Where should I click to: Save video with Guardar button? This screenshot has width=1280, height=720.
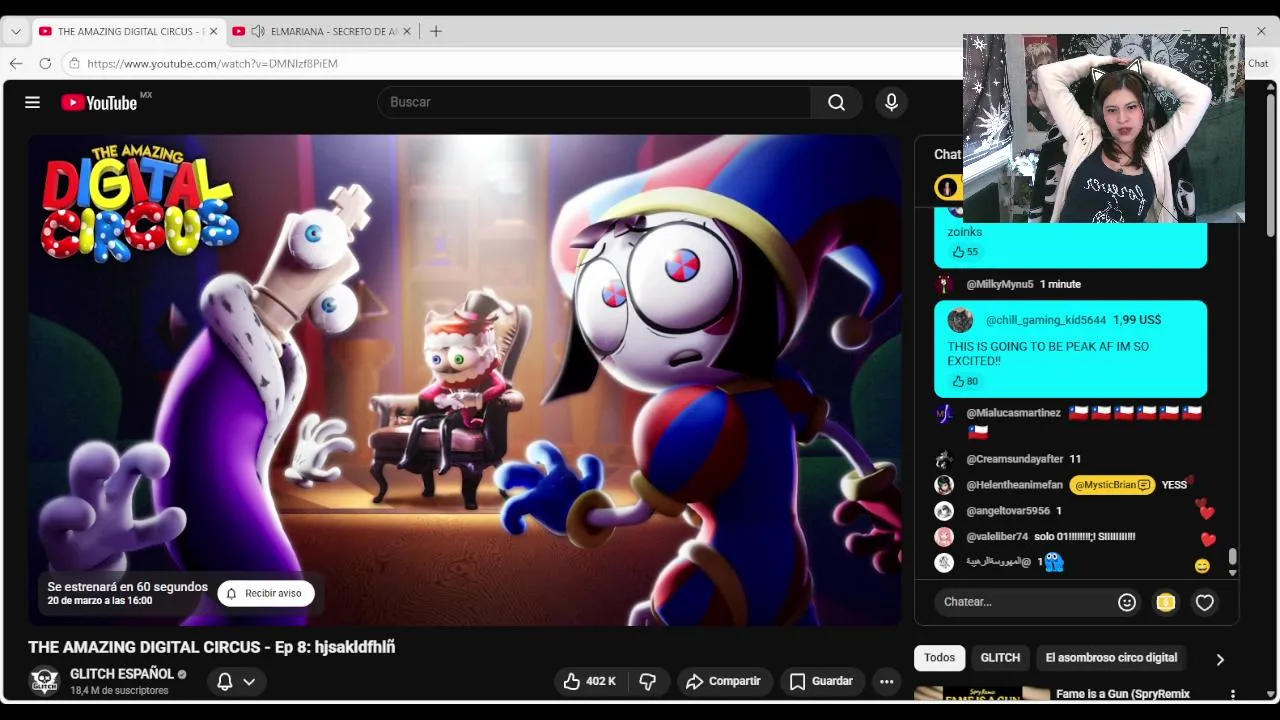pyautogui.click(x=821, y=681)
